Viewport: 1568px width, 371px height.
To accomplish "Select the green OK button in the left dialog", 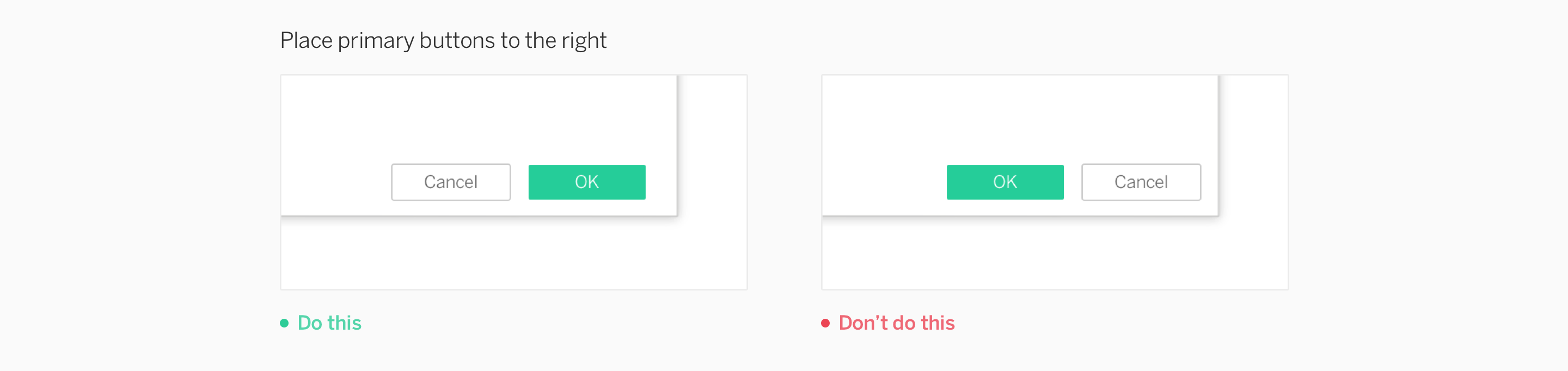I will click(x=587, y=181).
